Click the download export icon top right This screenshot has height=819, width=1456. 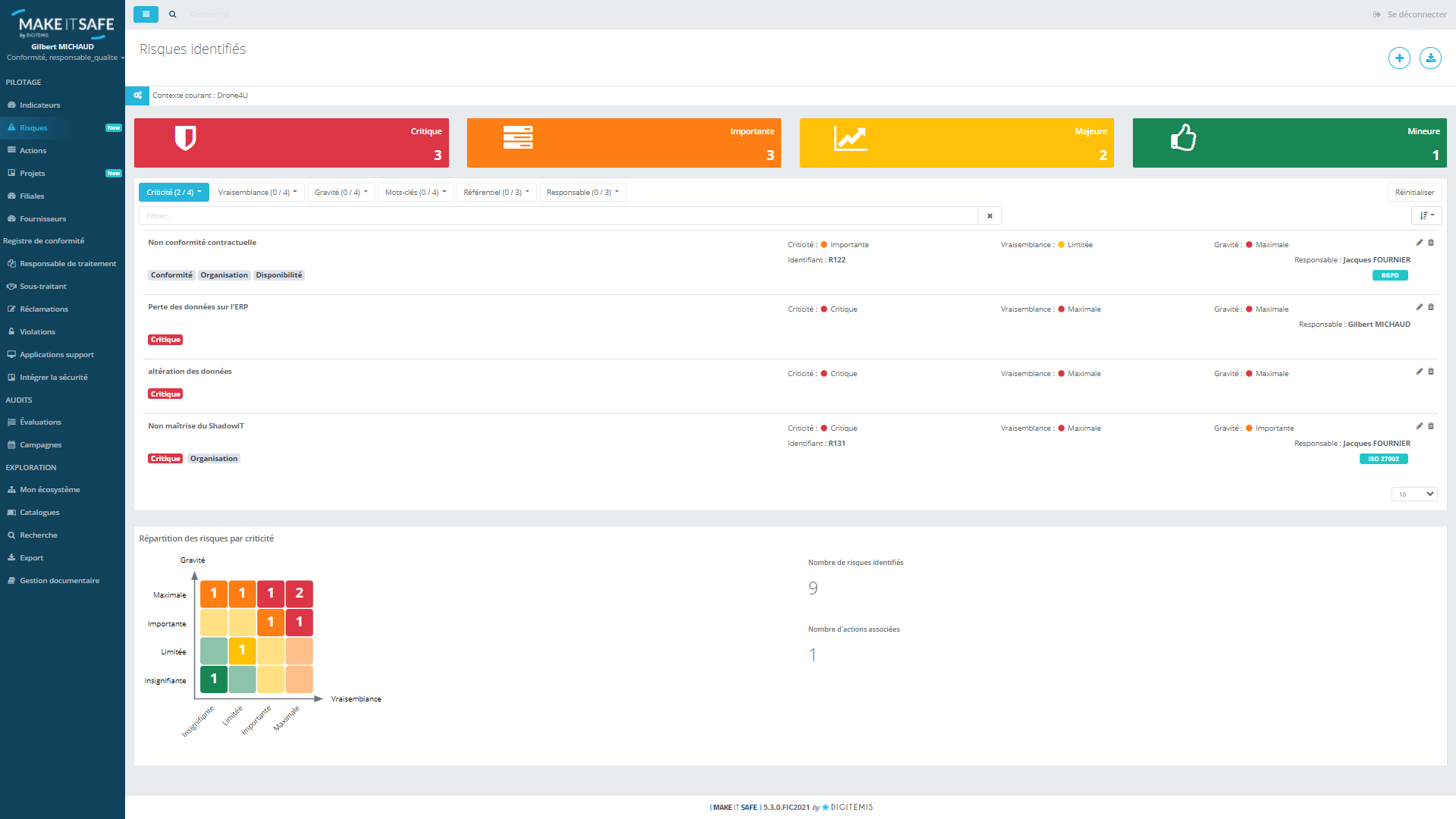pos(1430,58)
